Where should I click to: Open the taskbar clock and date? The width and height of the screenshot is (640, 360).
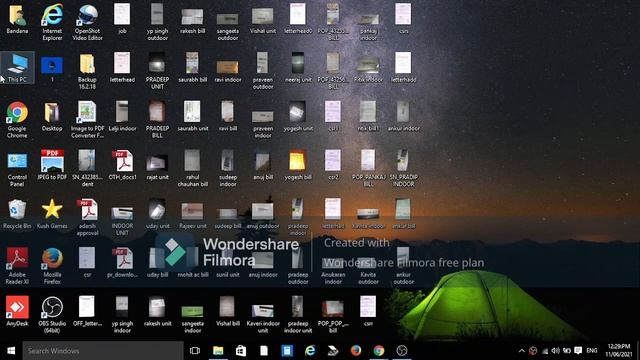tap(619, 351)
